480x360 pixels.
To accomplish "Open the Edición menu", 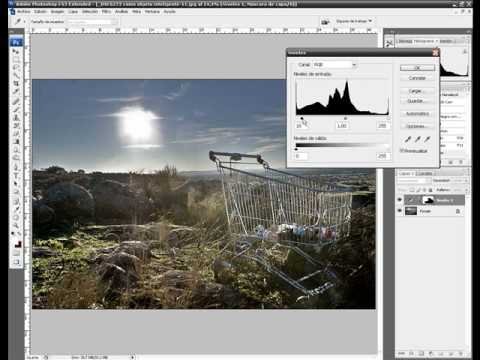I will (40, 12).
